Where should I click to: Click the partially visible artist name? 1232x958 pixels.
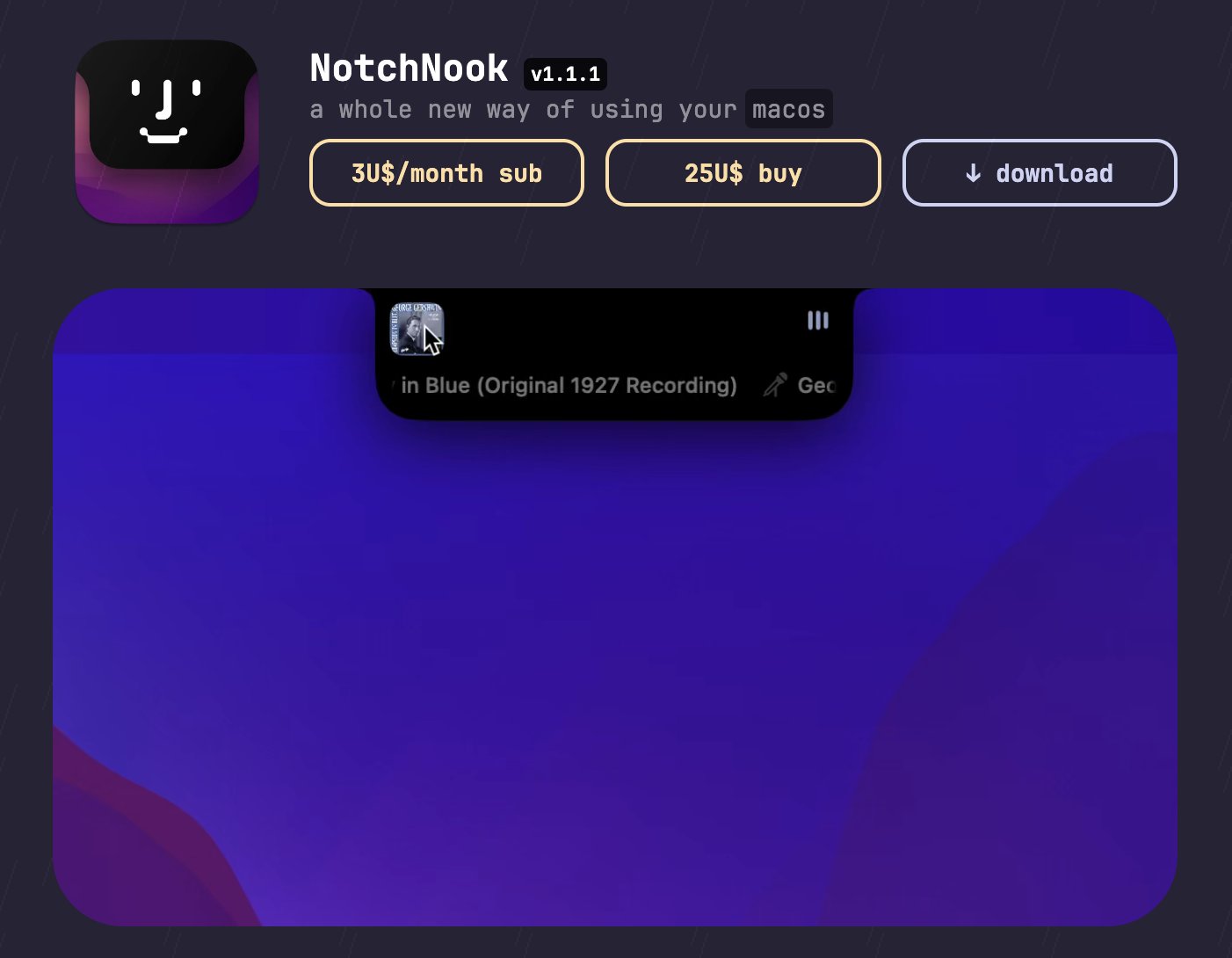click(816, 385)
